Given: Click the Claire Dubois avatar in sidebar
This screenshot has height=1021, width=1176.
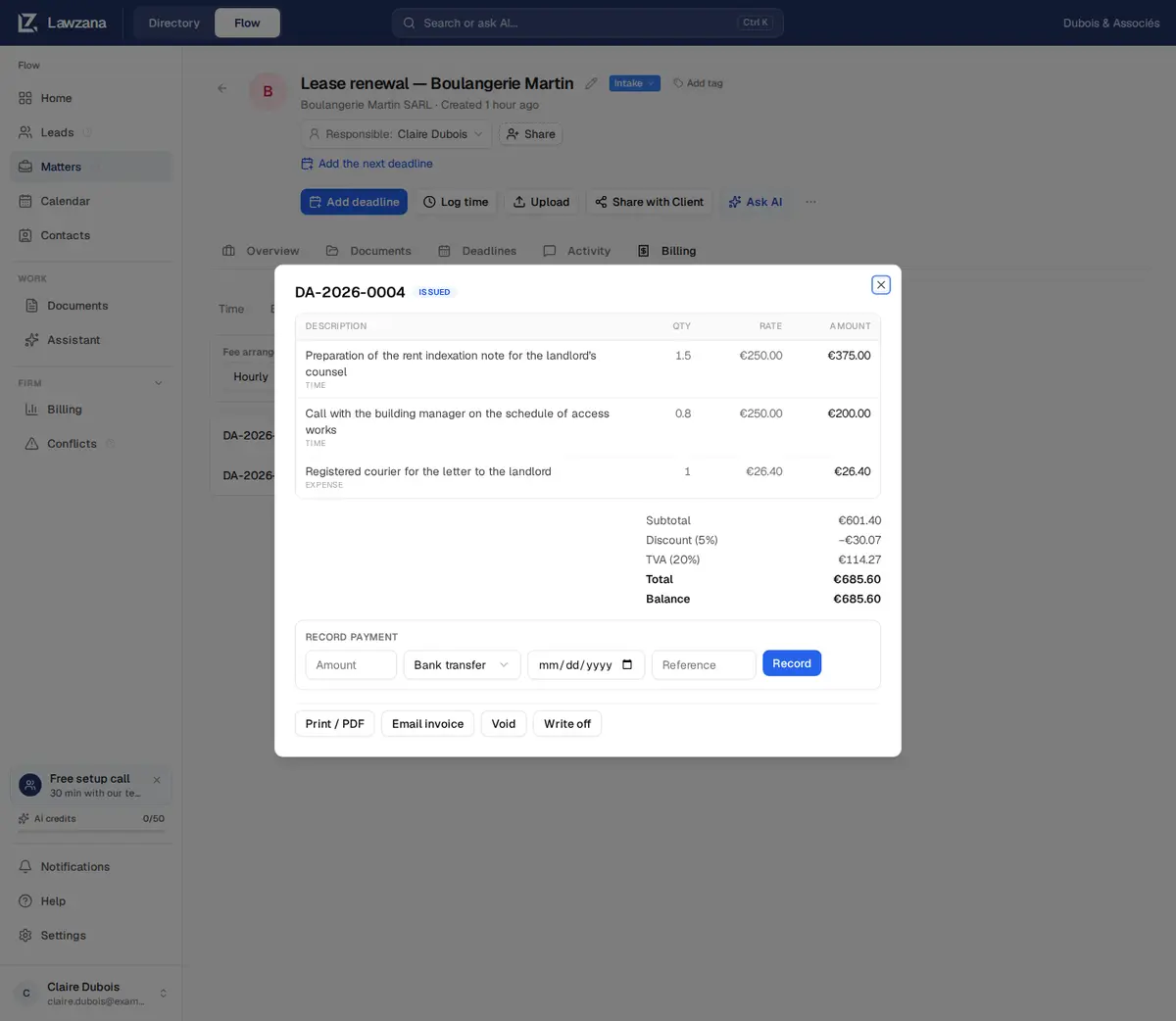Looking at the screenshot, I should 26,994.
